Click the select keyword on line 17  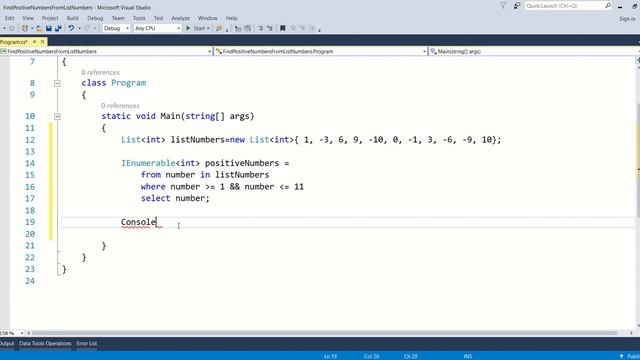[x=156, y=198]
